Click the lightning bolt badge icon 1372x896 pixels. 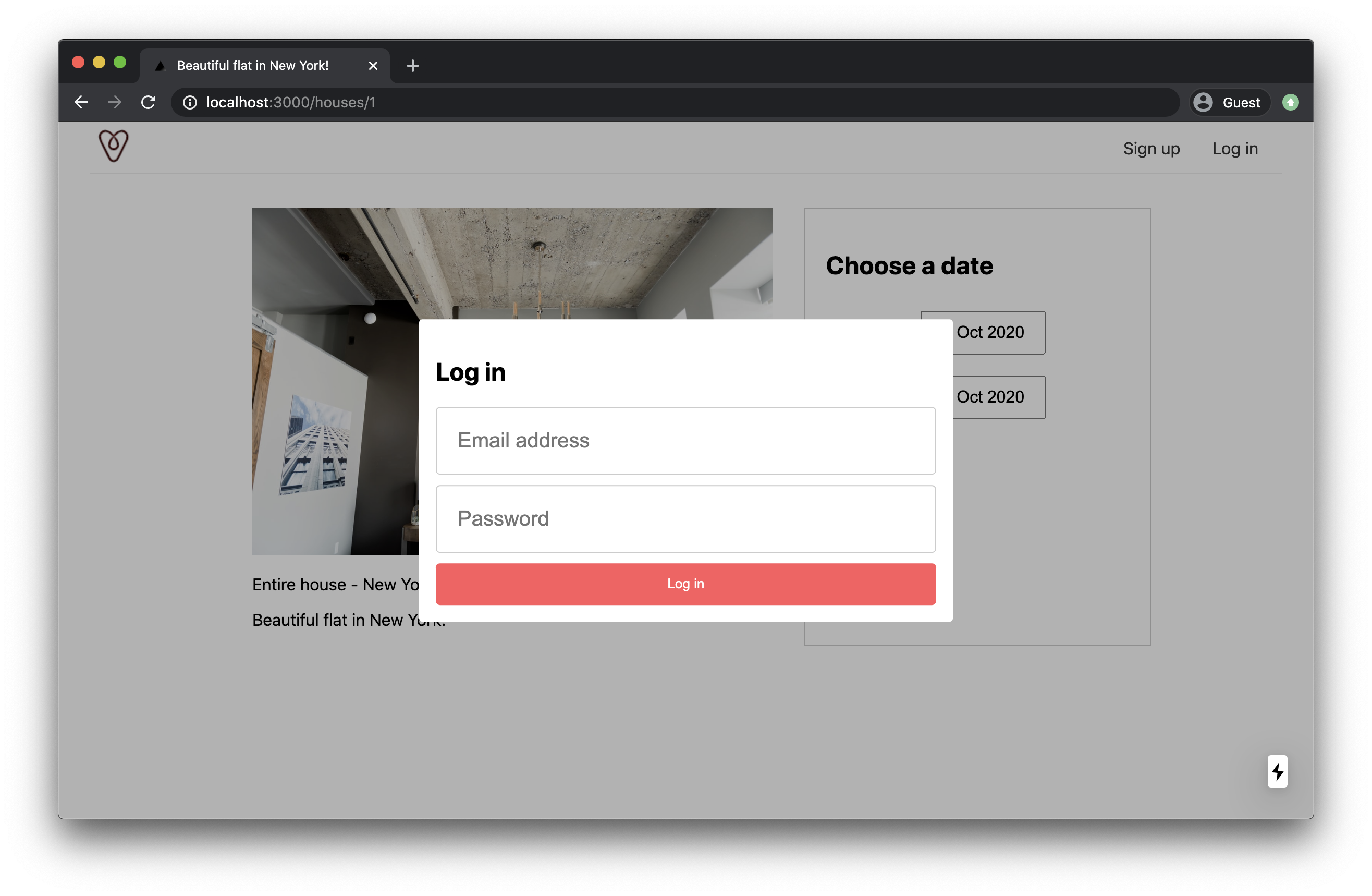[1277, 771]
